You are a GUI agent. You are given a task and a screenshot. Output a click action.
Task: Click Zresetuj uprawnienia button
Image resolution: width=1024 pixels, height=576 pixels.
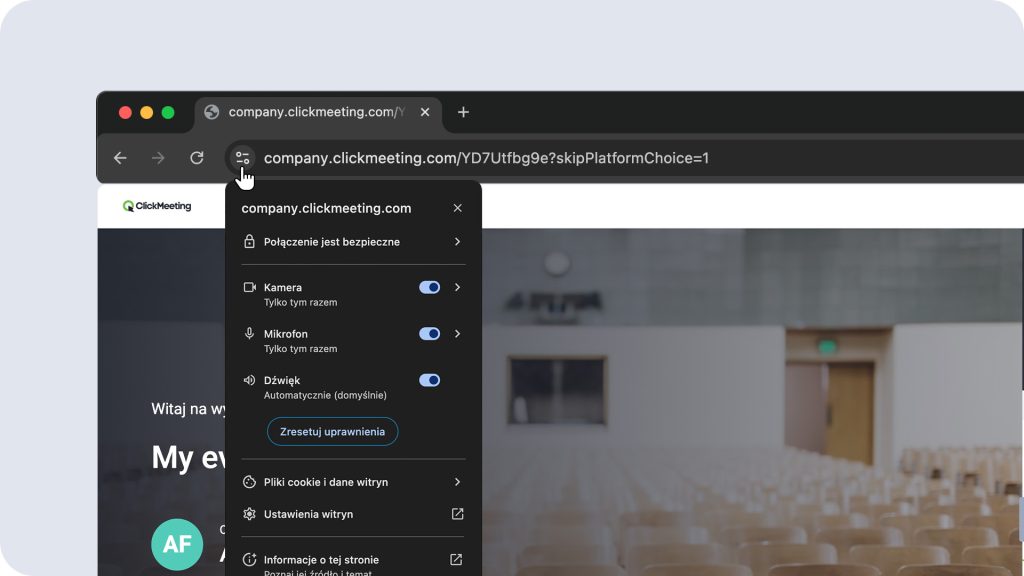(x=332, y=432)
